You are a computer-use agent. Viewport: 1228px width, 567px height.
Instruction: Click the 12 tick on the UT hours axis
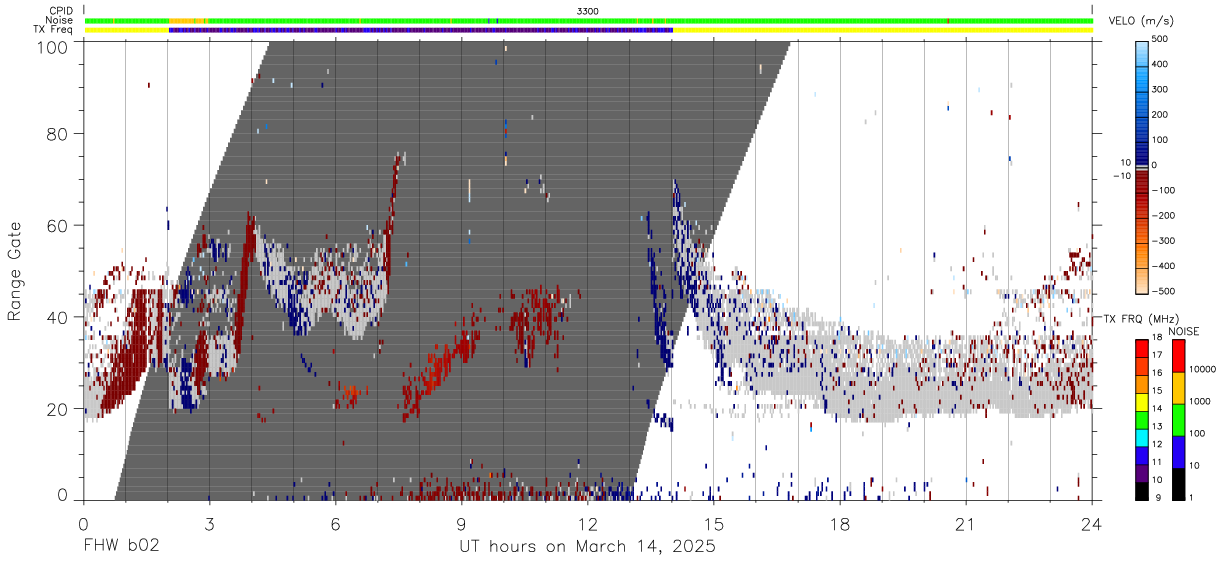588,524
